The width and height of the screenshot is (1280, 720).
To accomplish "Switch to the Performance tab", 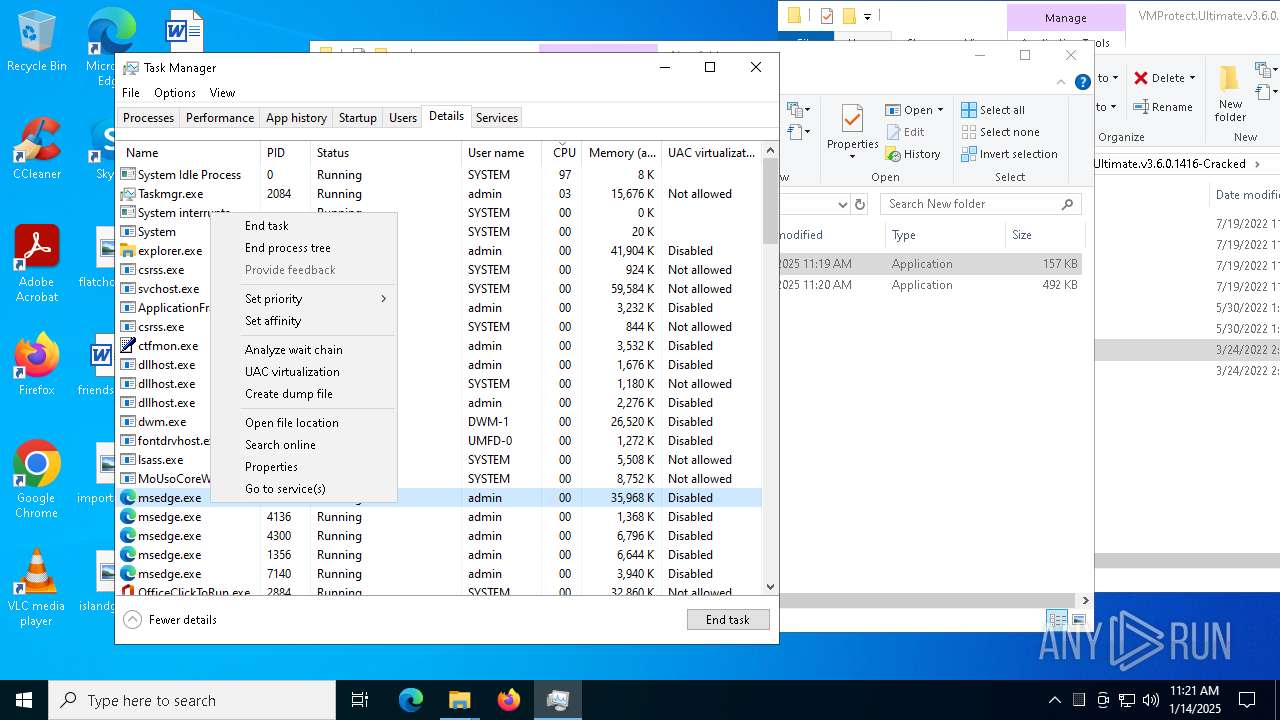I will point(220,118).
